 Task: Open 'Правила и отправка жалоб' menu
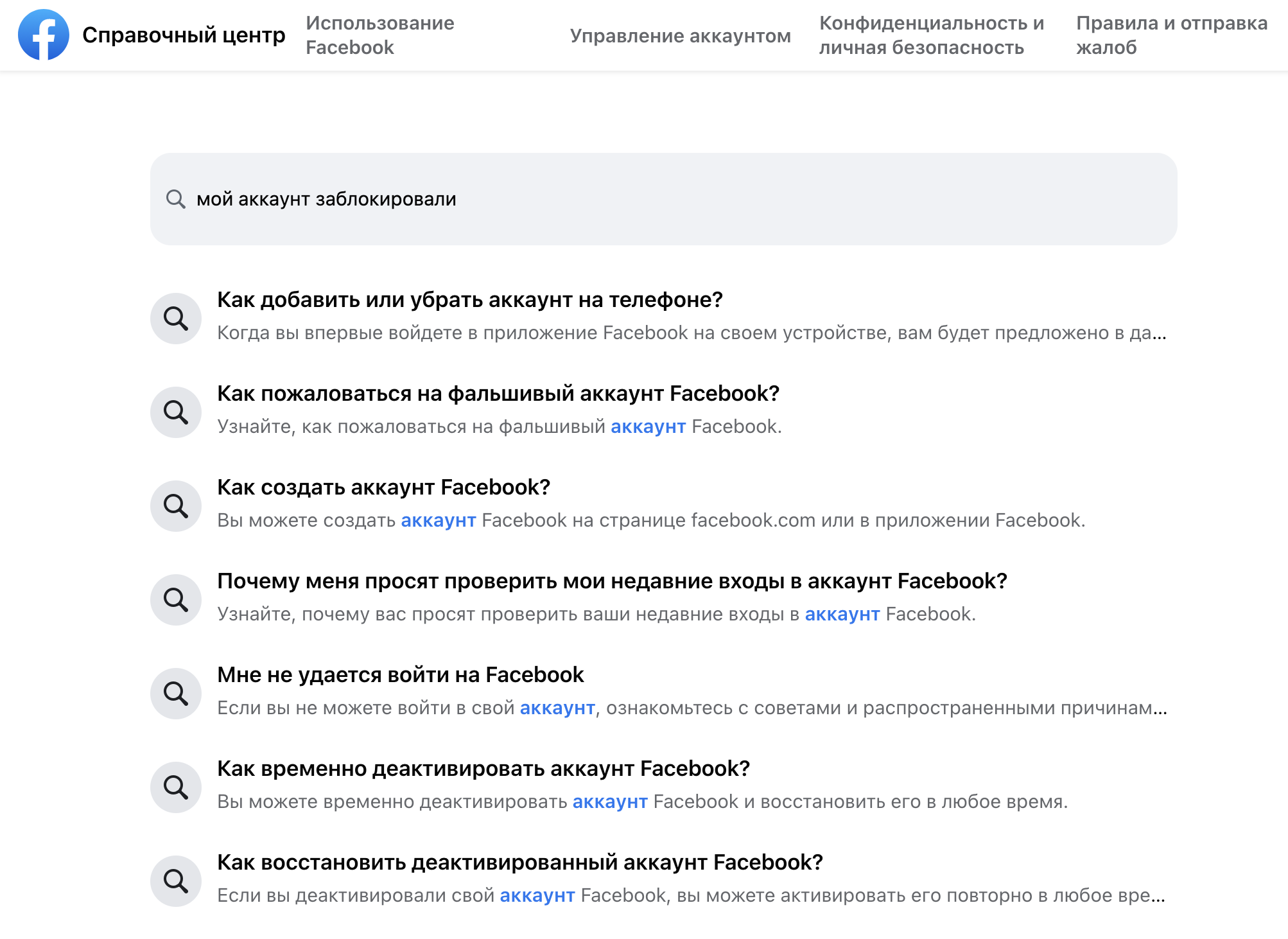click(x=1172, y=35)
